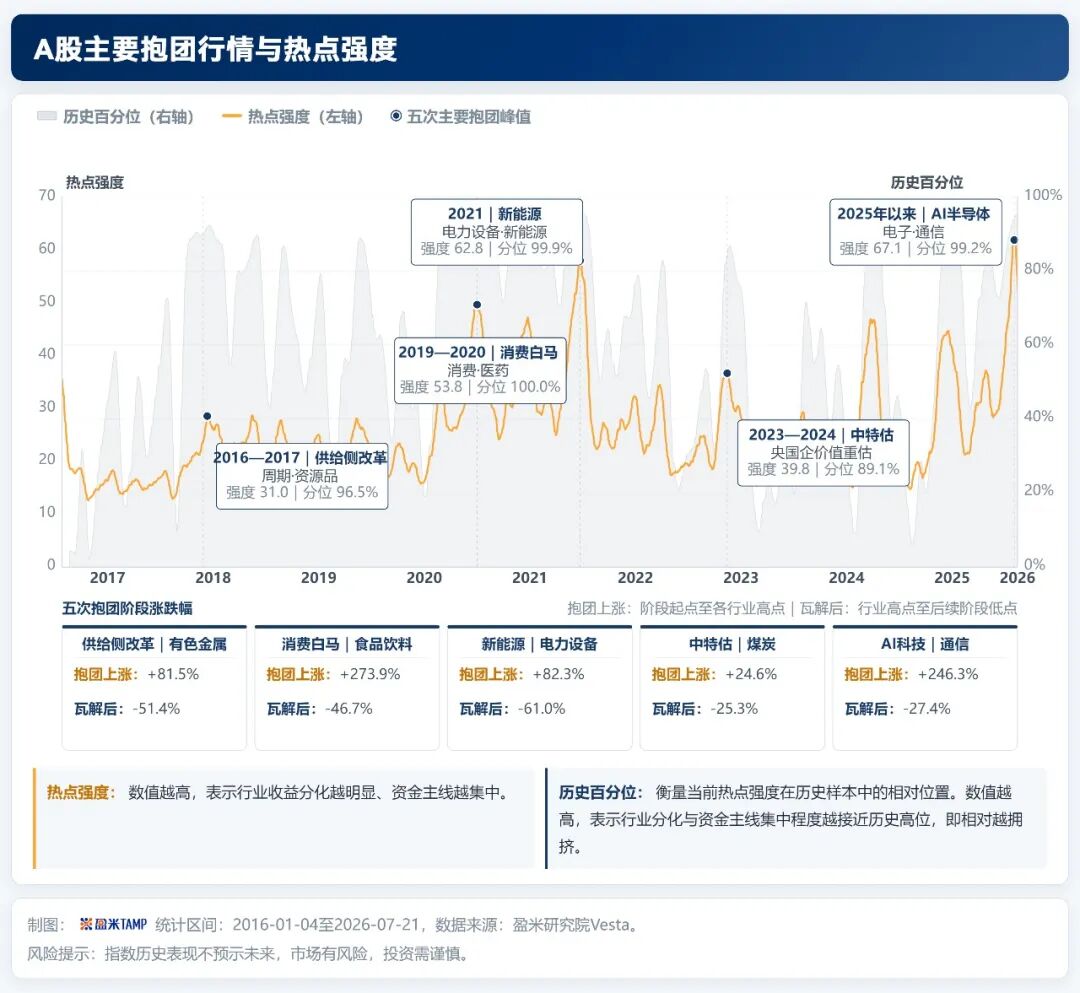Click the 2022 label on the x-axis
Viewport: 1080px width, 993px height.
click(635, 578)
